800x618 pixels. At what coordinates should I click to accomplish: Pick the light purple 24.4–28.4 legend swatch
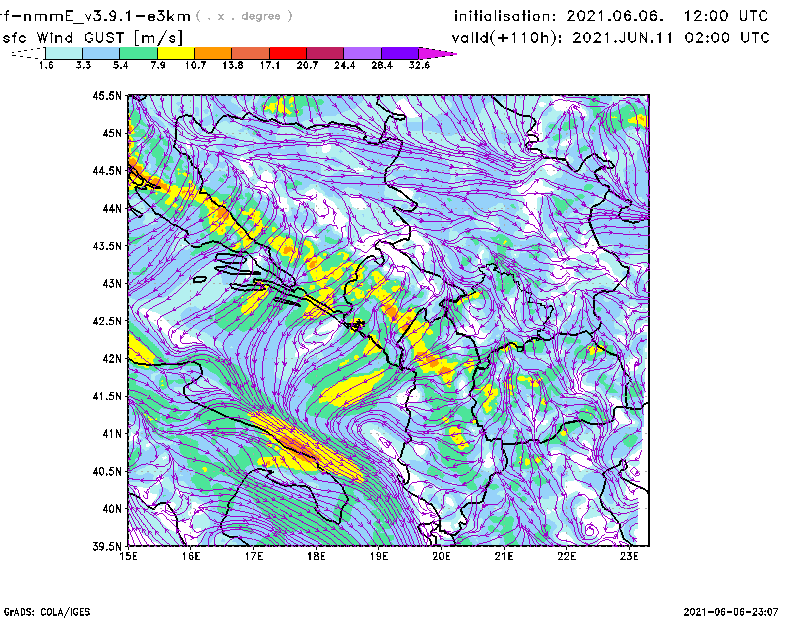363,53
